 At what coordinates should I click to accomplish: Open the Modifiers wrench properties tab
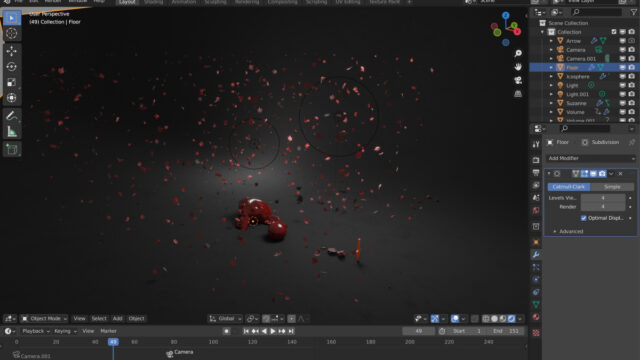pos(536,255)
